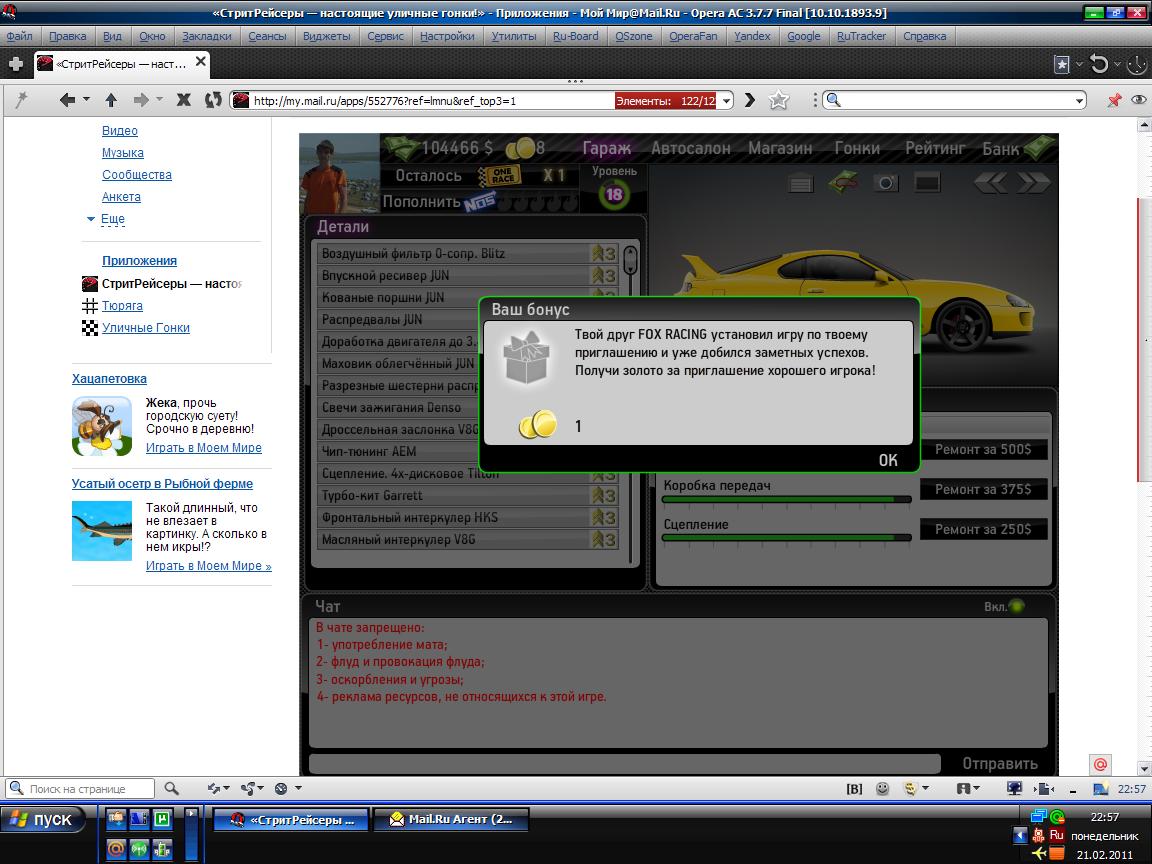Select the Турбо-кит Garrett part row
Image resolution: width=1152 pixels, height=864 pixels.
click(x=467, y=496)
